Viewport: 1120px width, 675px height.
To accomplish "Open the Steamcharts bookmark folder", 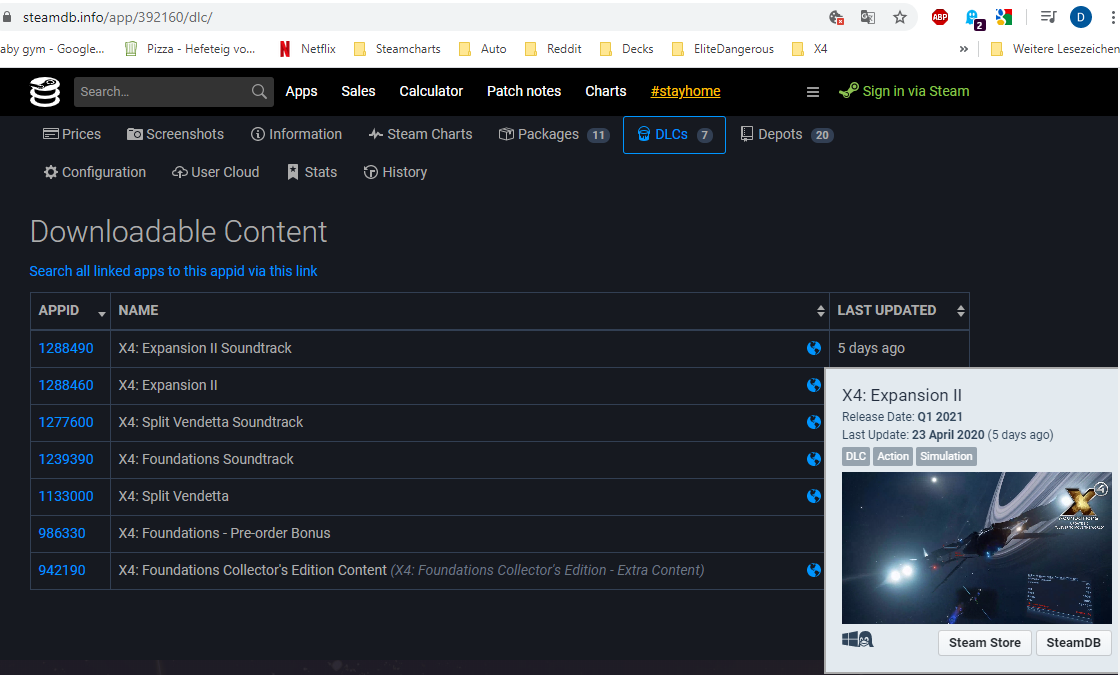I will [x=397, y=49].
